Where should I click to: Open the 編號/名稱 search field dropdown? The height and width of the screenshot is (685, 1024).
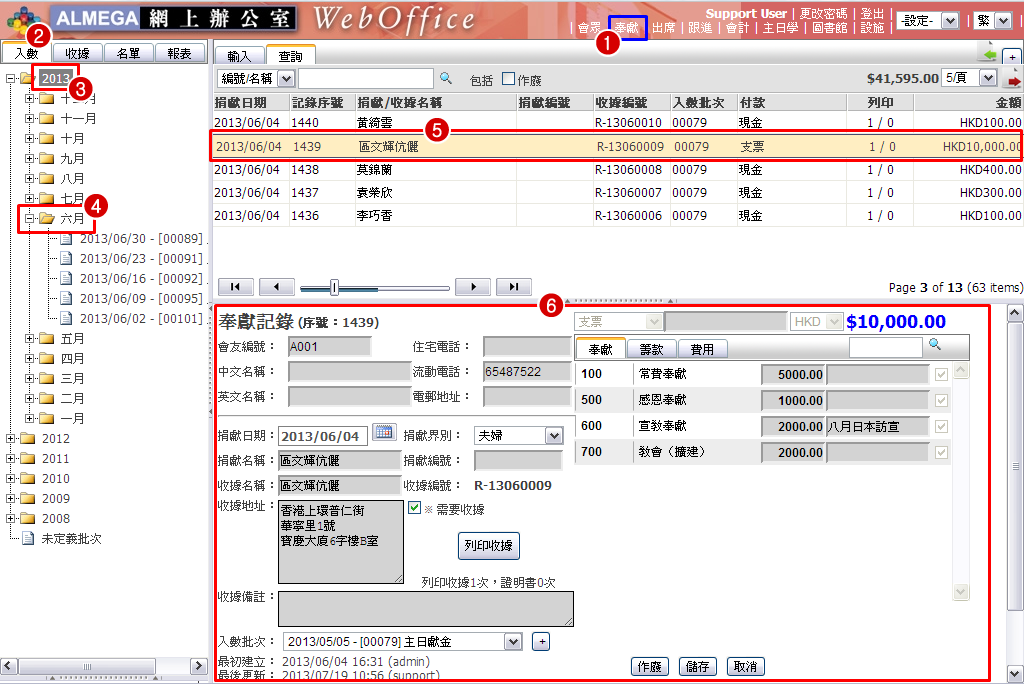286,78
